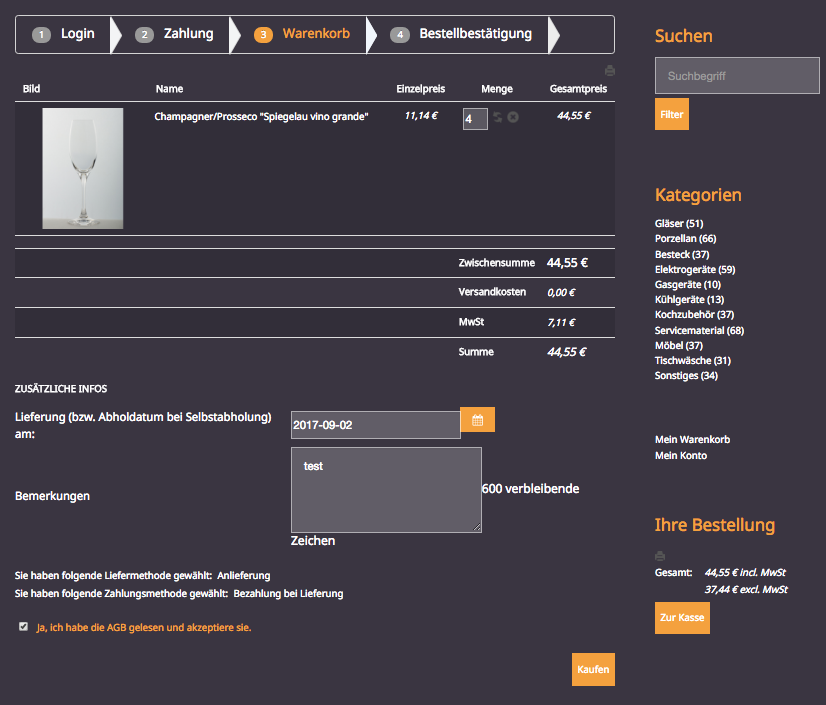Screen dimensions: 826x705
Task: Open the champagne glass product thumbnail
Action: click(83, 168)
